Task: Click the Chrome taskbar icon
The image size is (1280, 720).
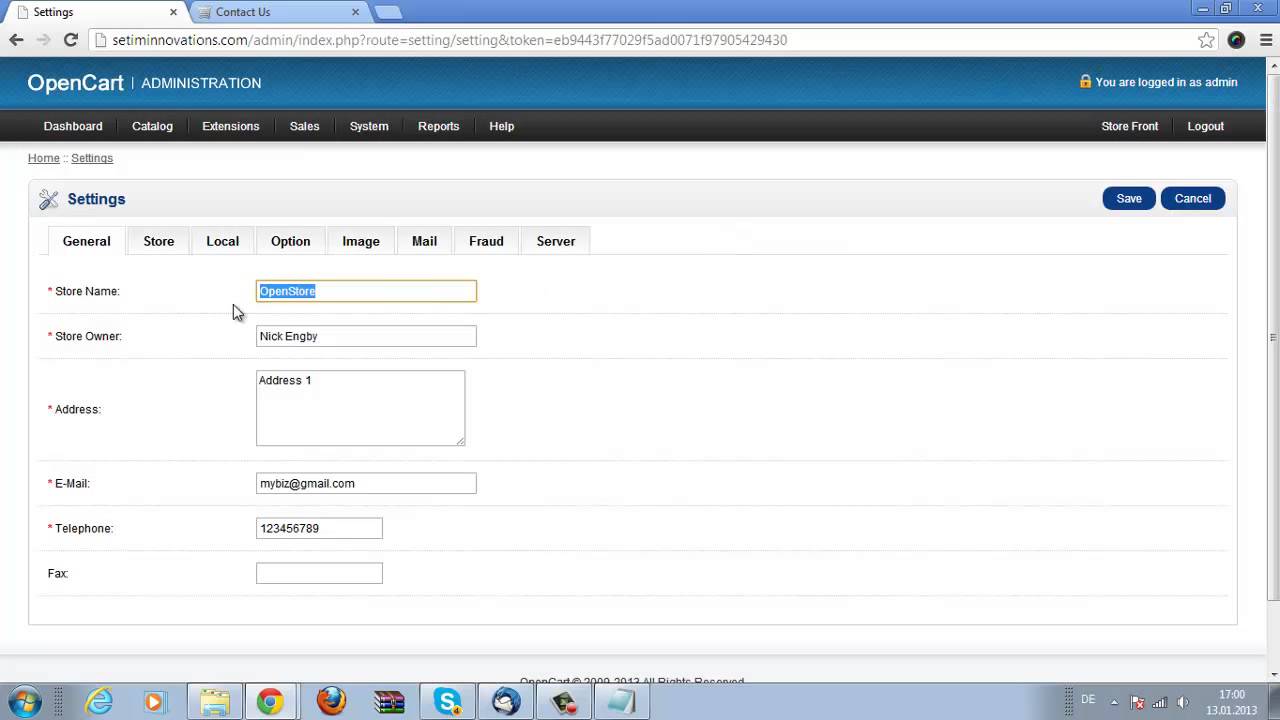Action: point(270,702)
